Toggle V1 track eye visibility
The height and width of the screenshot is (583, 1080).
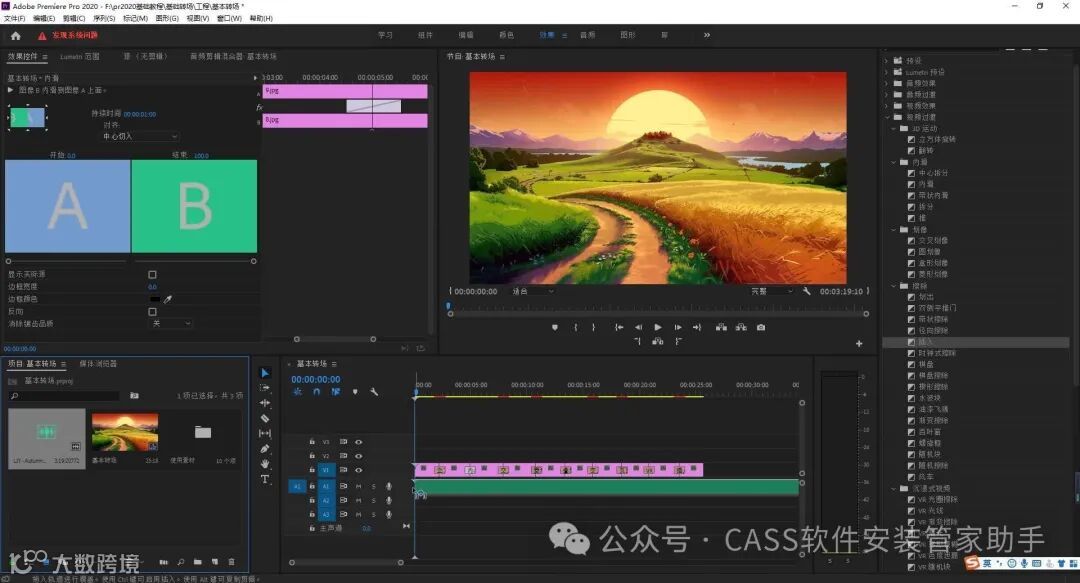pos(358,470)
